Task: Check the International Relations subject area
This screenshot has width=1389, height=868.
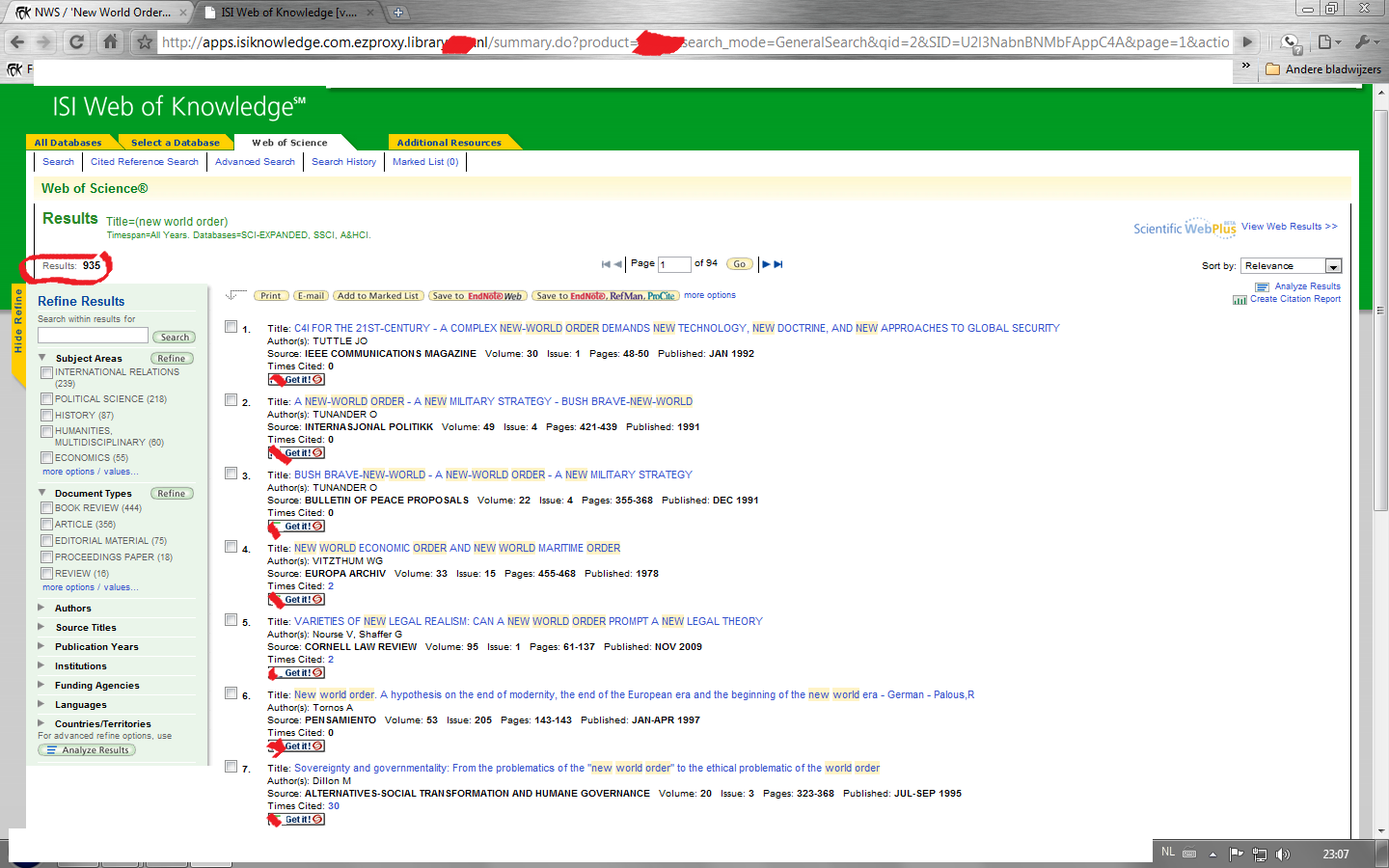Action: 46,372
